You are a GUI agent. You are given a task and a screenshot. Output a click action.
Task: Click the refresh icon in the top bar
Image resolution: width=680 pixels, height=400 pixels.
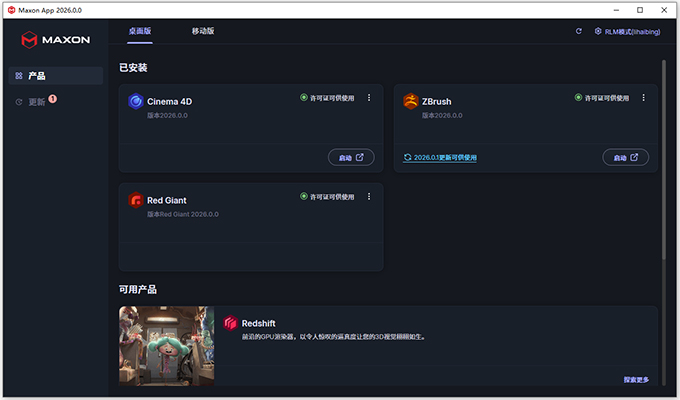coord(579,31)
